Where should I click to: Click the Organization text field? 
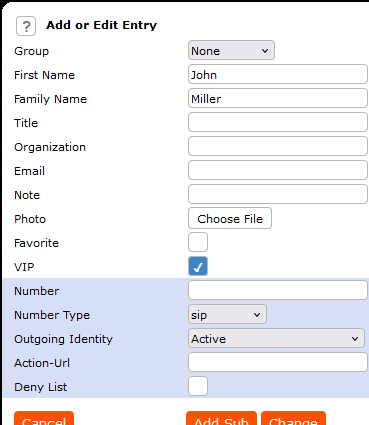point(278,146)
